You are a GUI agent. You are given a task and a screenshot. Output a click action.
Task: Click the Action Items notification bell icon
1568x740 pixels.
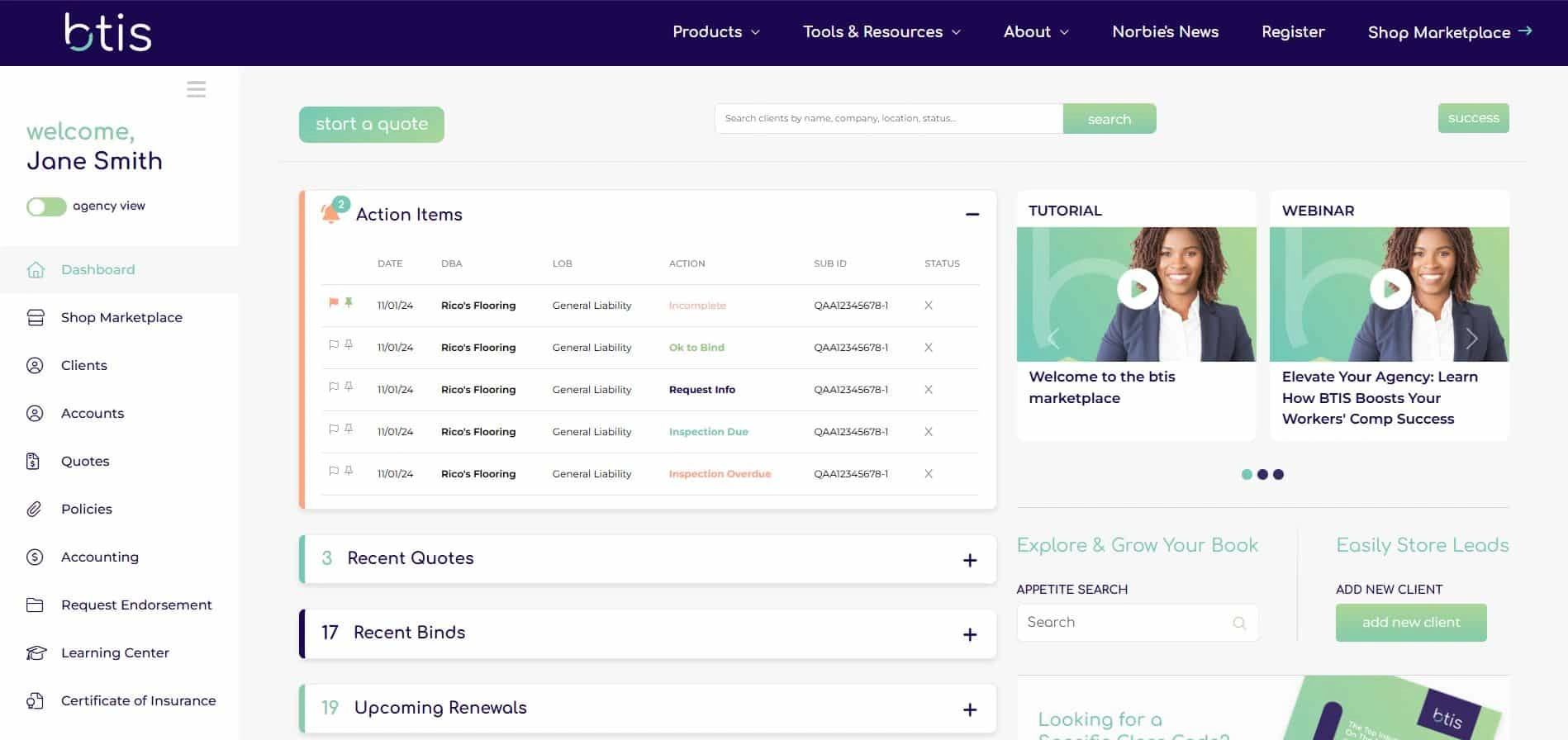click(330, 213)
